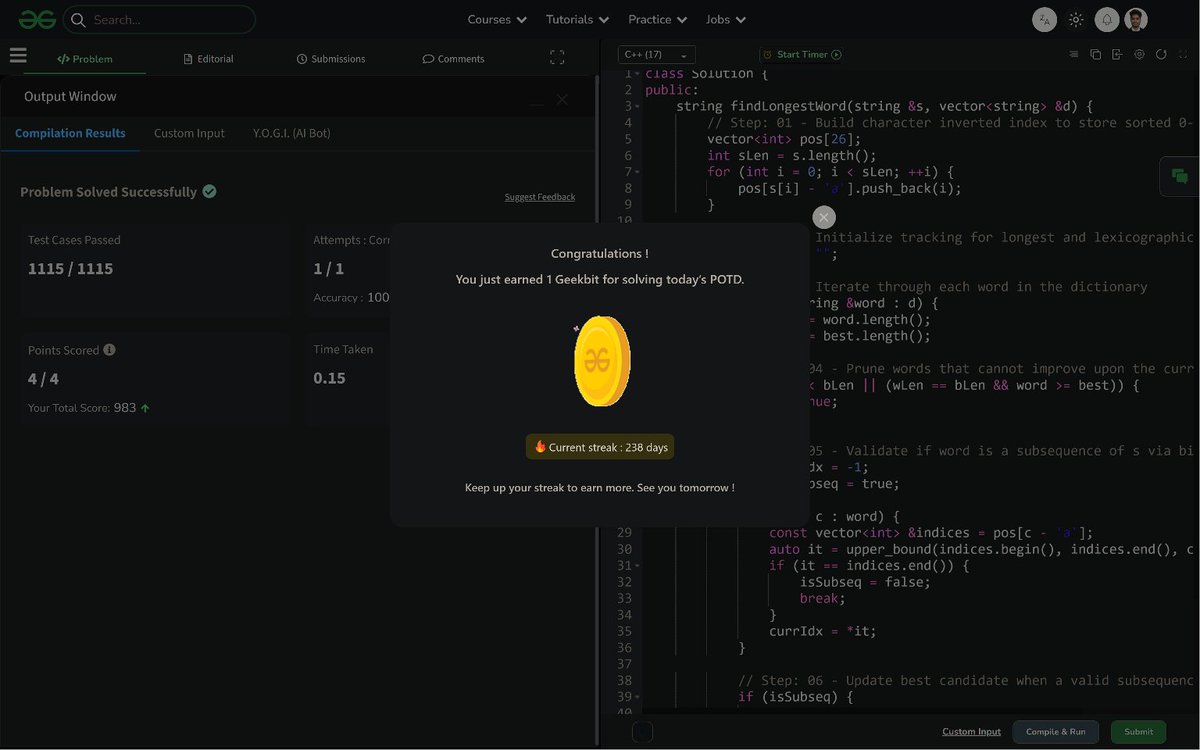Click inside the Search input field
Image resolution: width=1200 pixels, height=750 pixels.
tap(159, 19)
